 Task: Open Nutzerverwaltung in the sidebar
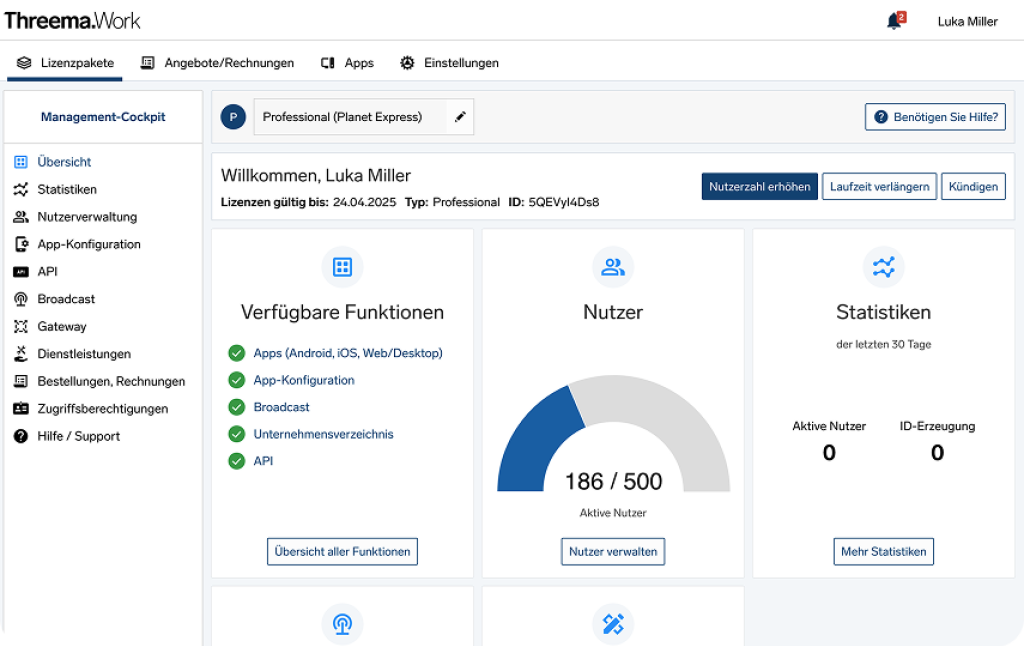(x=87, y=217)
